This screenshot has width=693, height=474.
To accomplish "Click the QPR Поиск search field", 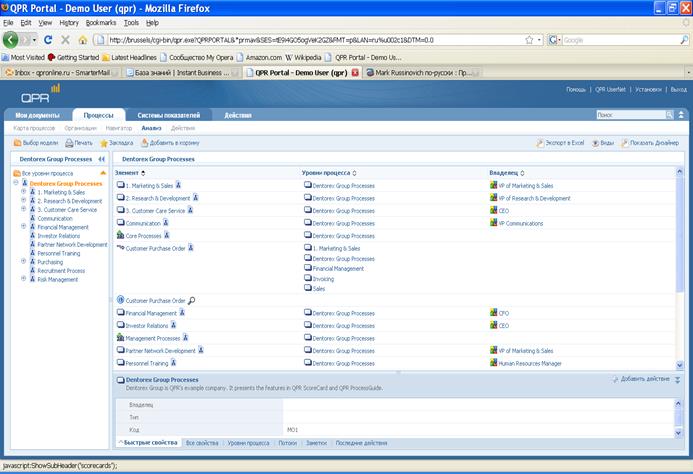I will click(631, 115).
